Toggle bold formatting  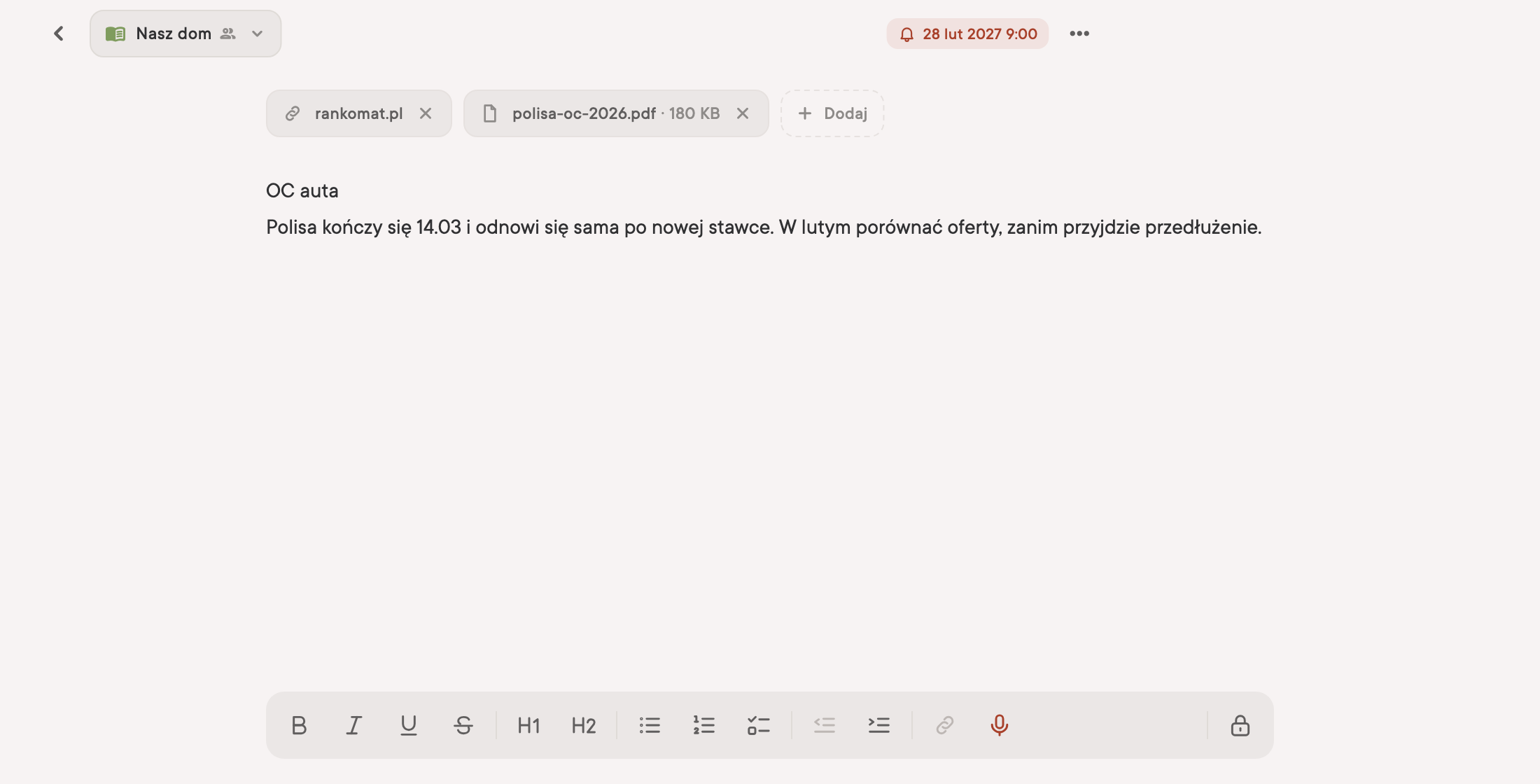(x=299, y=725)
